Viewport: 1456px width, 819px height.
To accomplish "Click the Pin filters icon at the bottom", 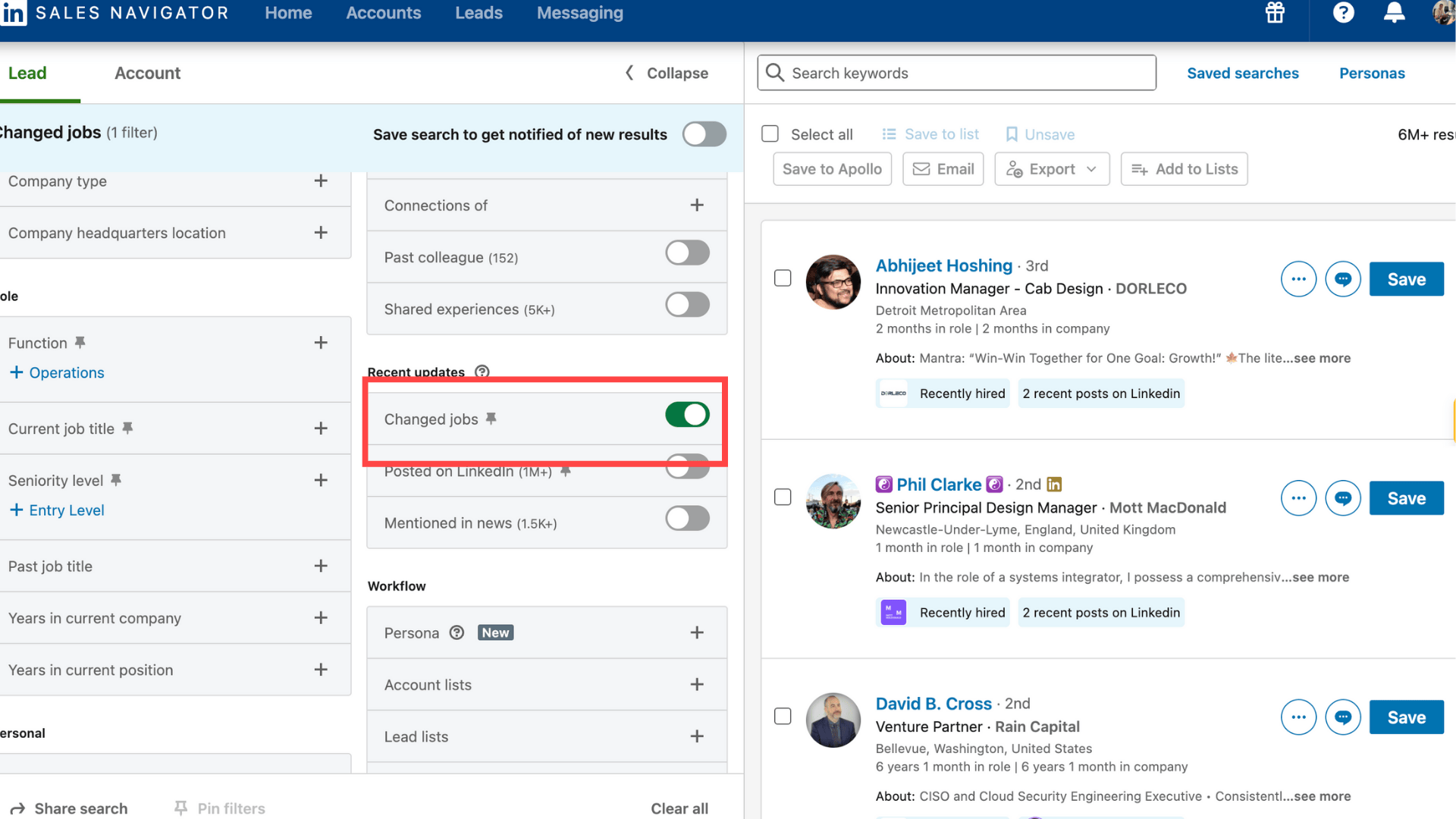I will coord(181,808).
